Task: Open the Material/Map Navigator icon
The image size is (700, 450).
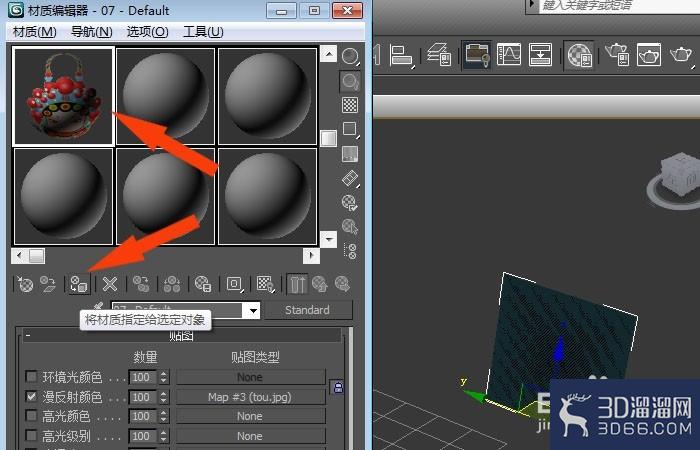Action: pos(351,251)
